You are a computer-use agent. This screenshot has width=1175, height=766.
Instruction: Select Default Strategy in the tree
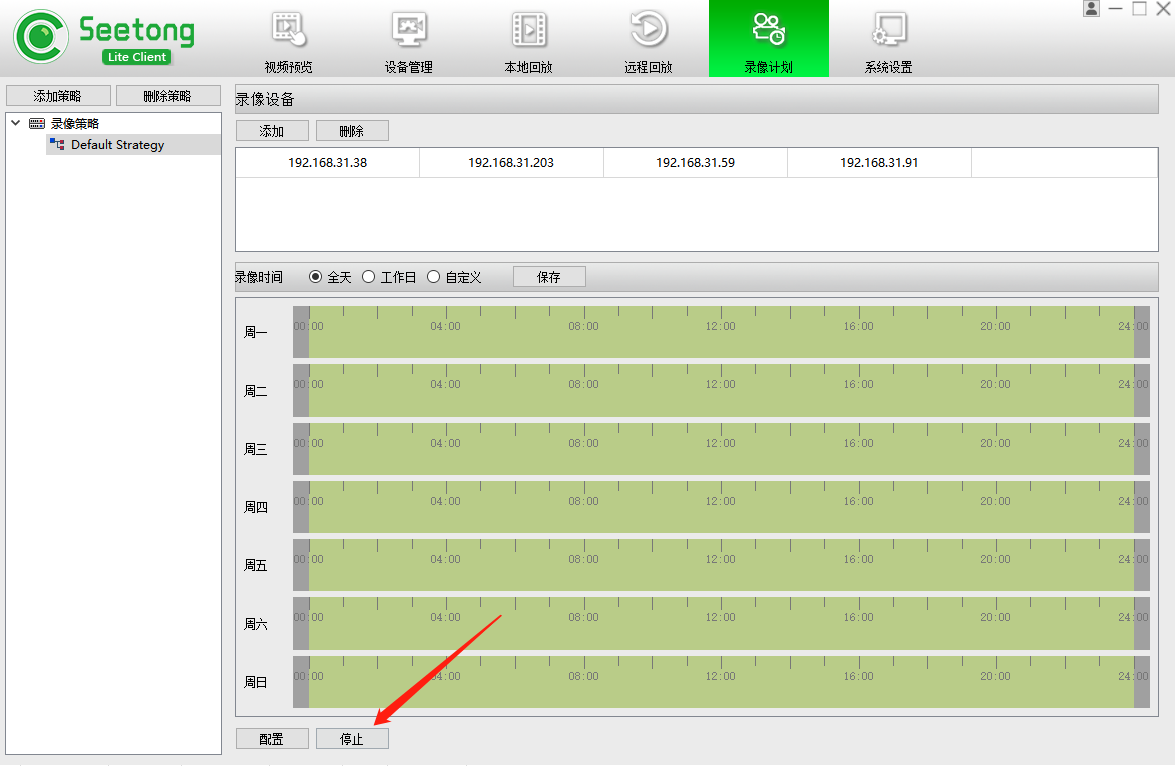[117, 145]
